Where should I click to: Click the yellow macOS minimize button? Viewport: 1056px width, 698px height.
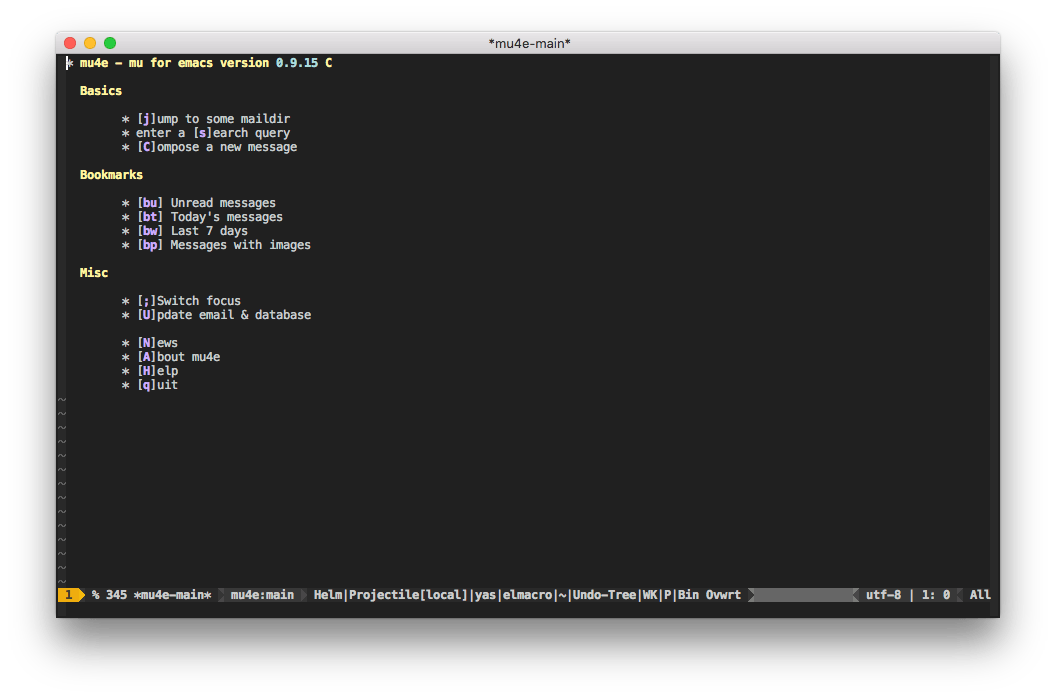(90, 43)
